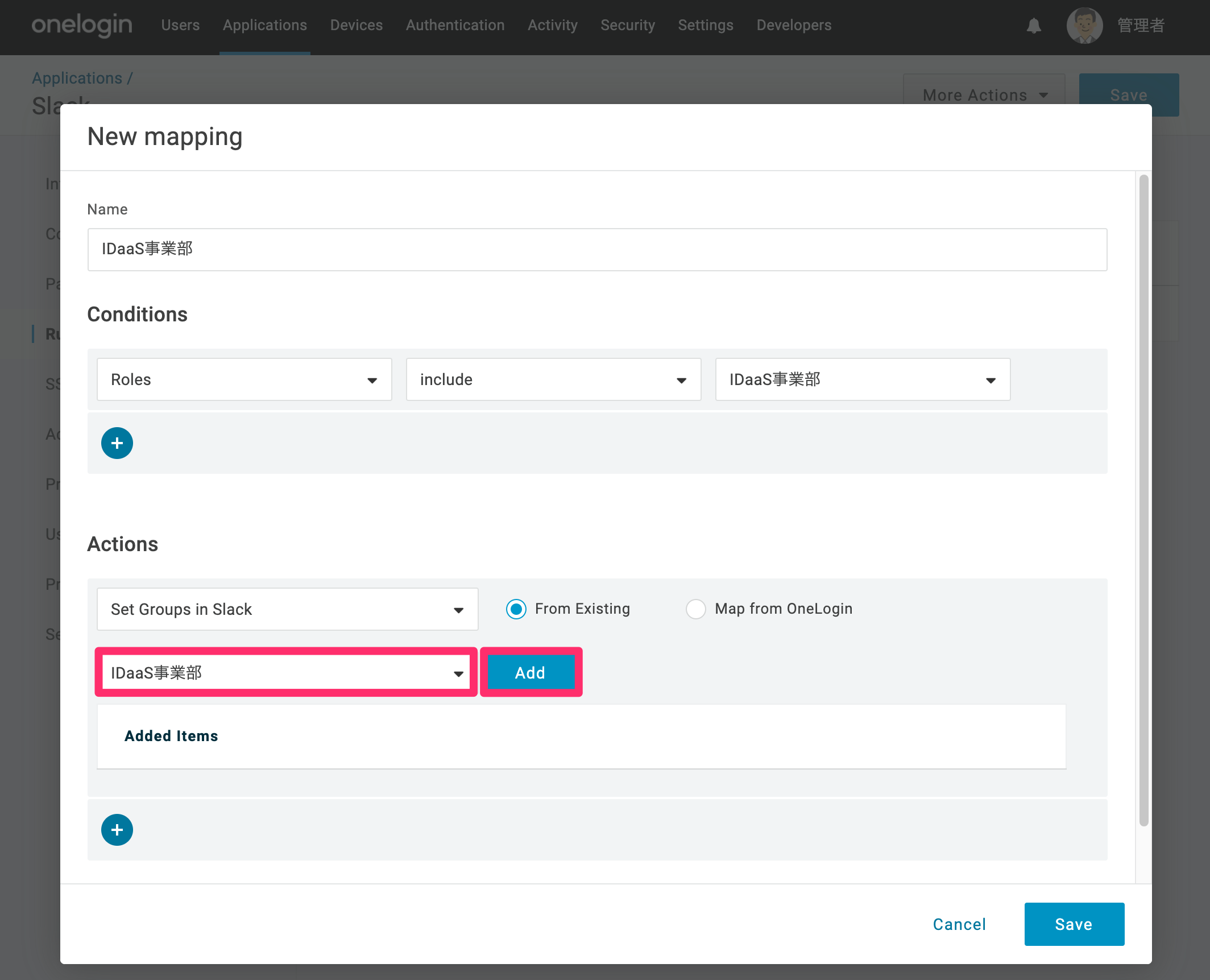This screenshot has height=980, width=1210.
Task: Focus the mapping Name input field
Action: tap(597, 250)
